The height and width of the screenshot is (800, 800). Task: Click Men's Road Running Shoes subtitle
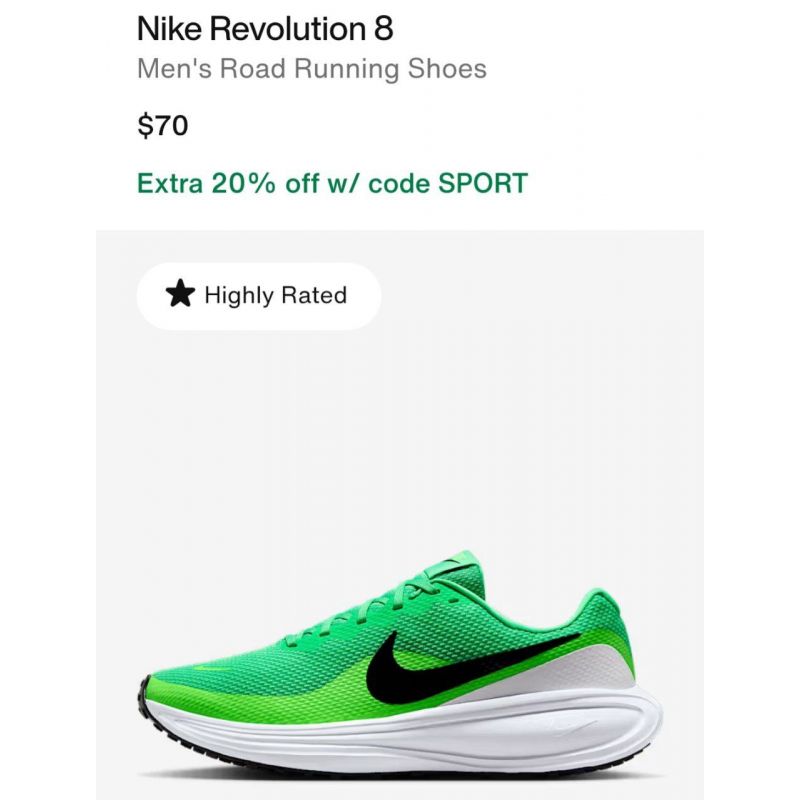pyautogui.click(x=312, y=69)
